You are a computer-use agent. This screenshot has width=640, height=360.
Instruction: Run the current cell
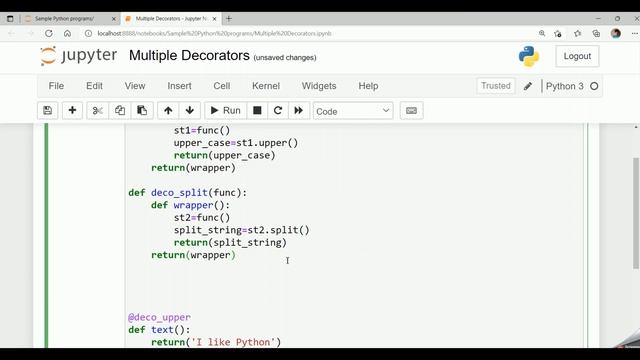[225, 111]
